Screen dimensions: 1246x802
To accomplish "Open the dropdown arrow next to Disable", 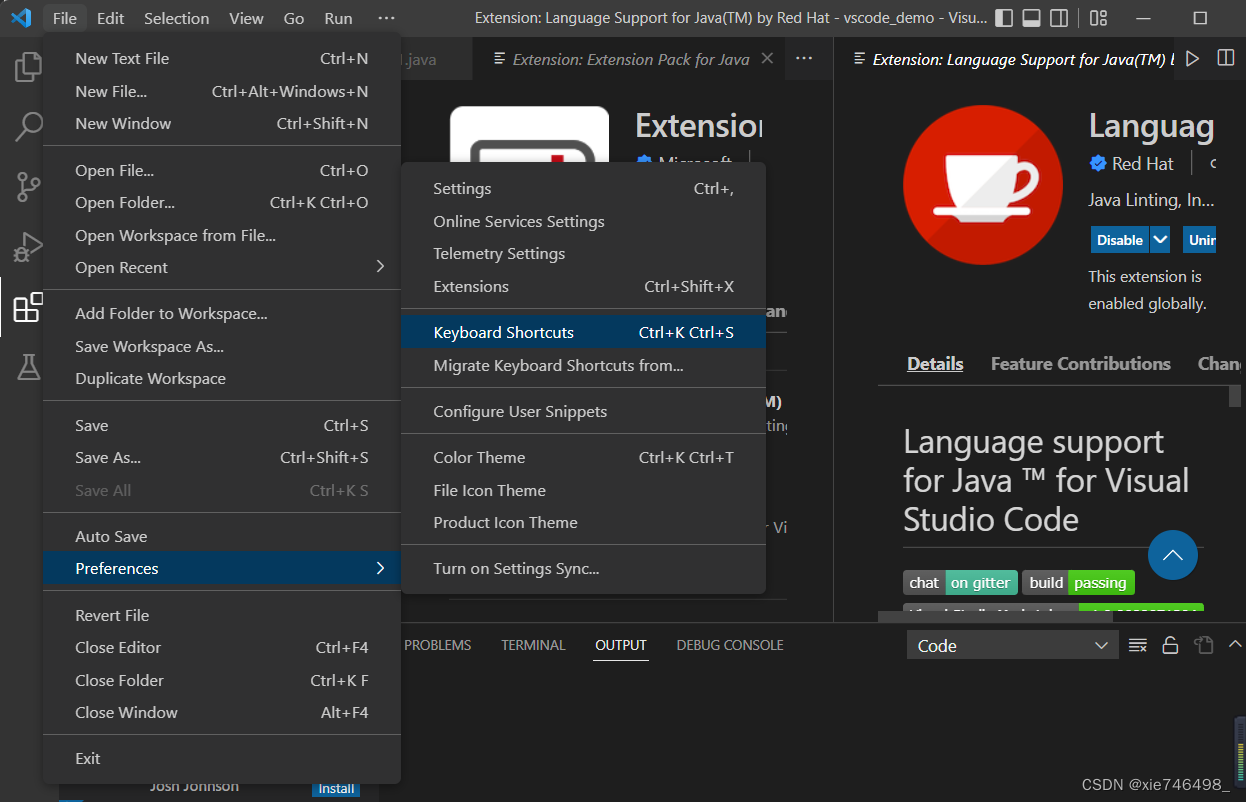I will coord(1160,240).
